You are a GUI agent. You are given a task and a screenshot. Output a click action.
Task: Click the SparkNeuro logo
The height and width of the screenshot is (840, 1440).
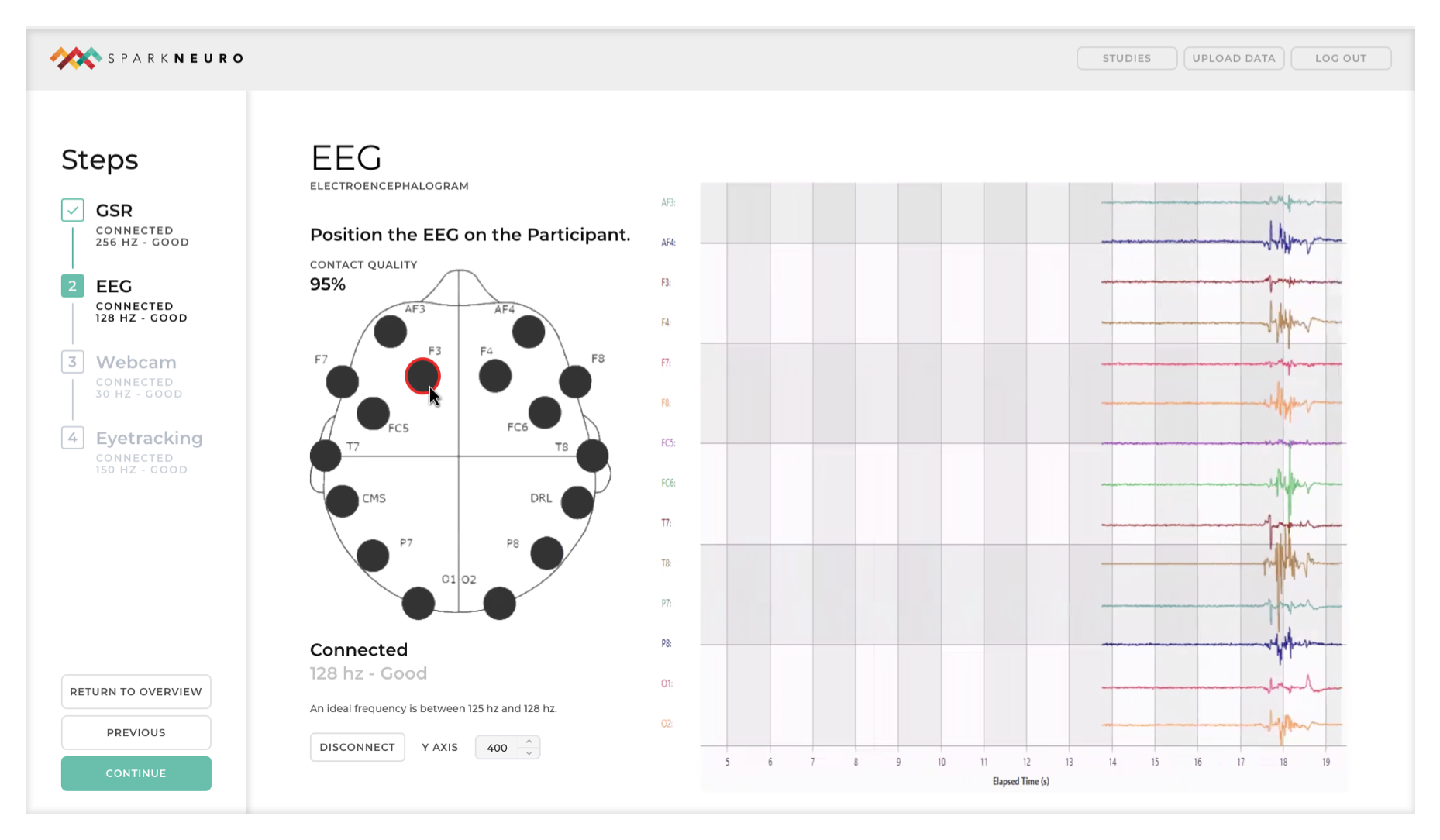coord(147,58)
